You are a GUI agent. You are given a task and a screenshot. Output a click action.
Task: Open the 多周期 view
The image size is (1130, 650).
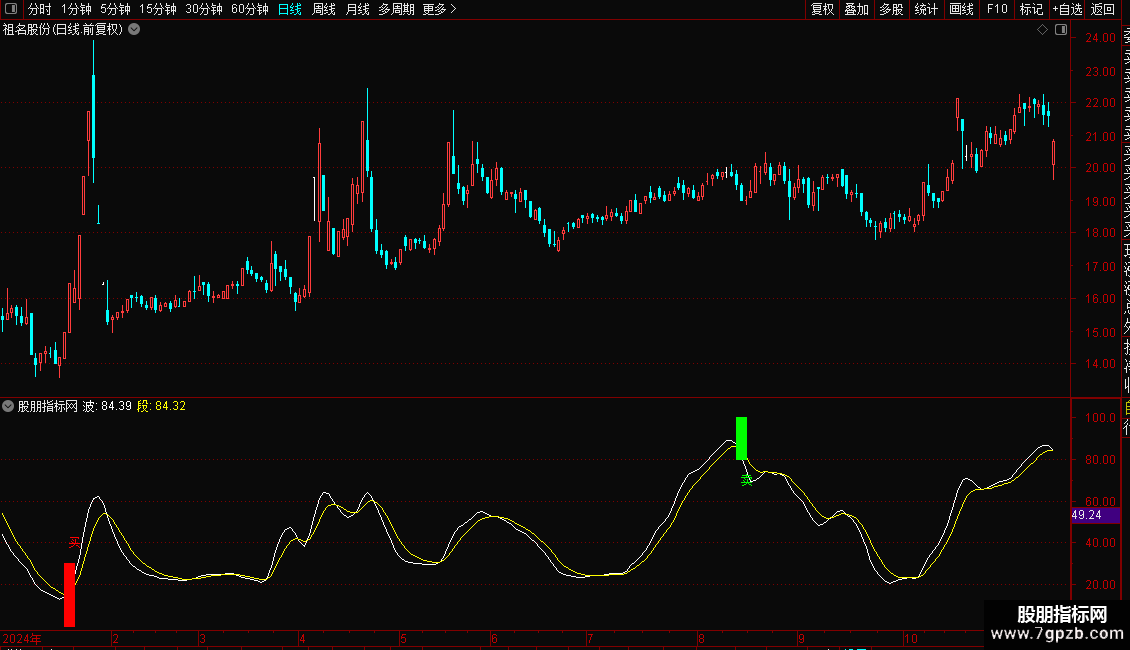coord(396,9)
